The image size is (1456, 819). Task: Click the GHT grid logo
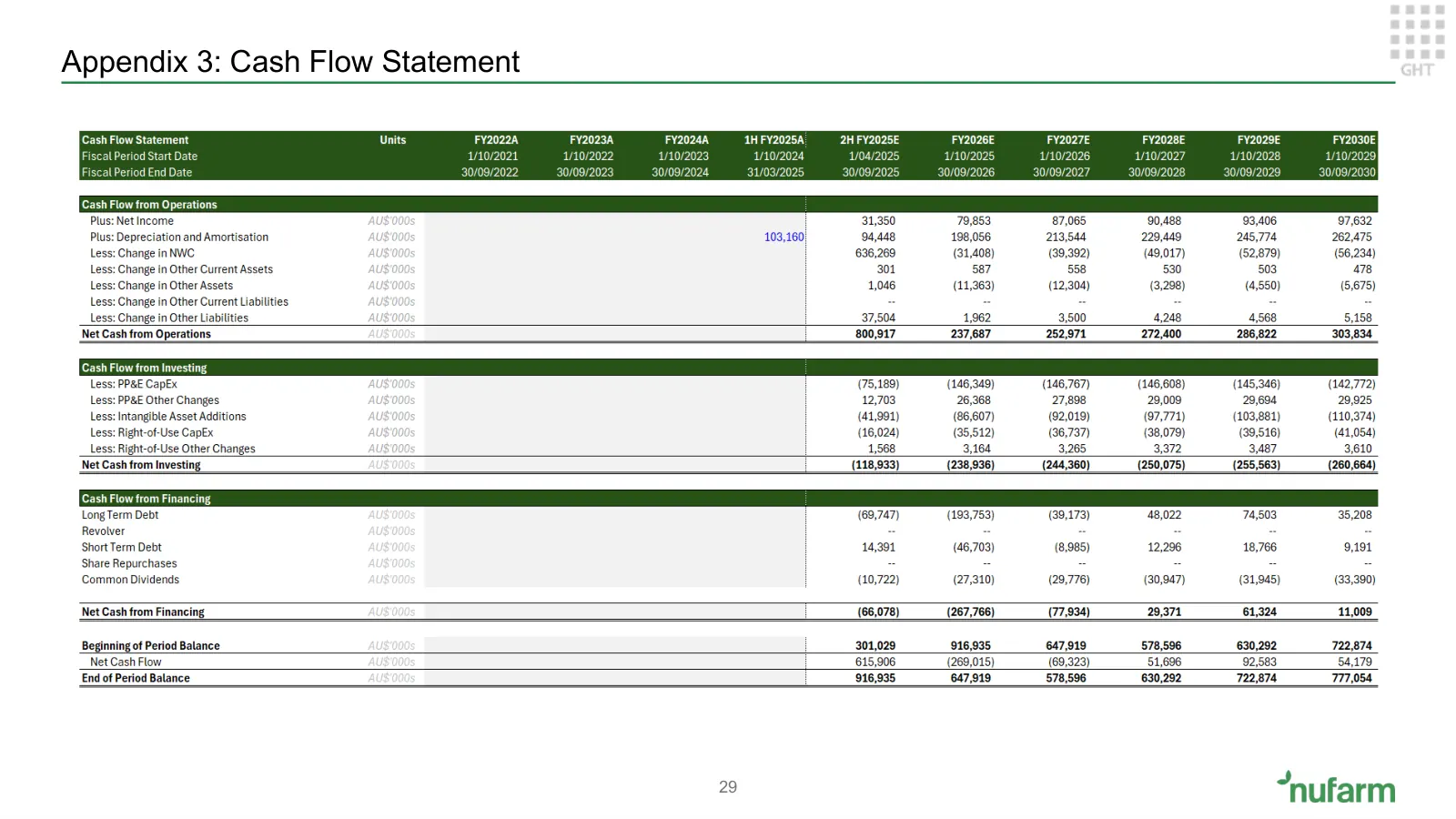click(1417, 41)
